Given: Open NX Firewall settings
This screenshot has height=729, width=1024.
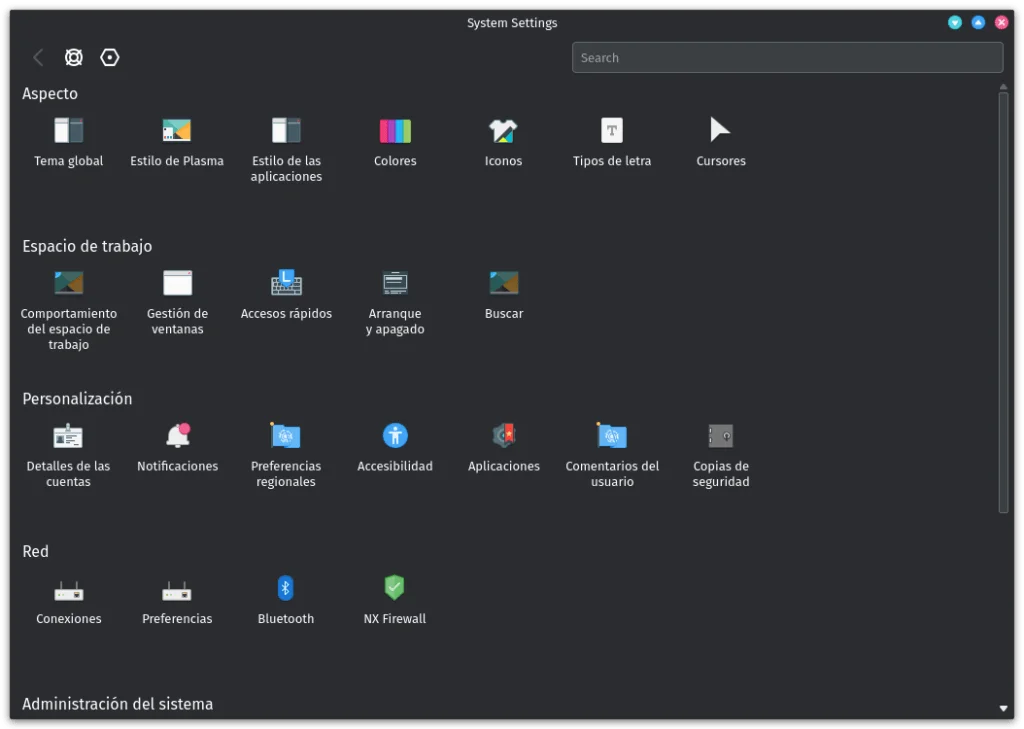Looking at the screenshot, I should (x=395, y=601).
